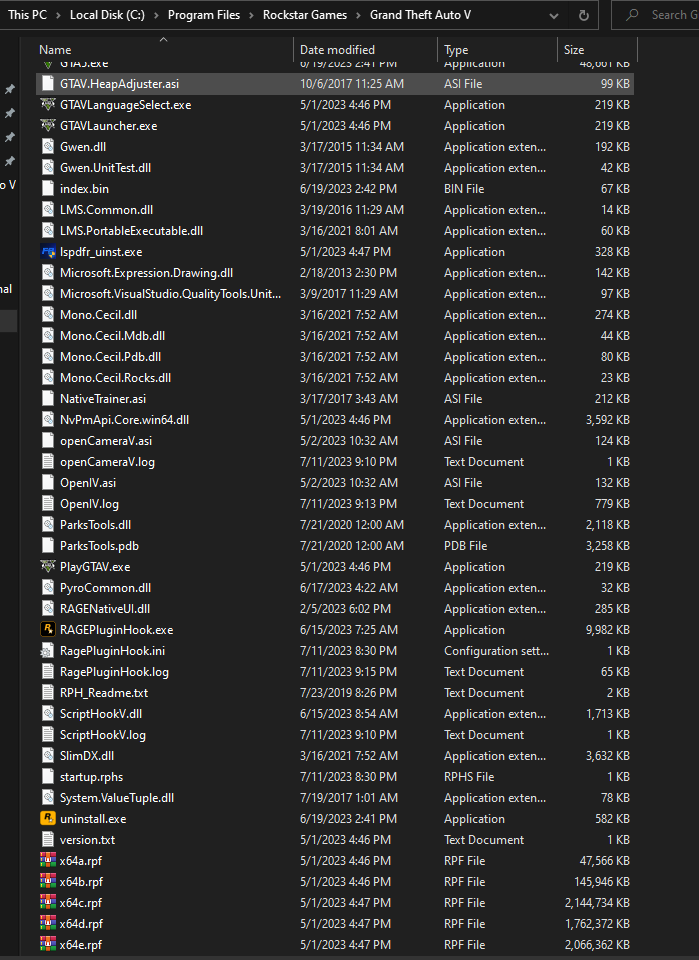
Task: Select the ScriptHookV.dll file icon
Action: 48,713
